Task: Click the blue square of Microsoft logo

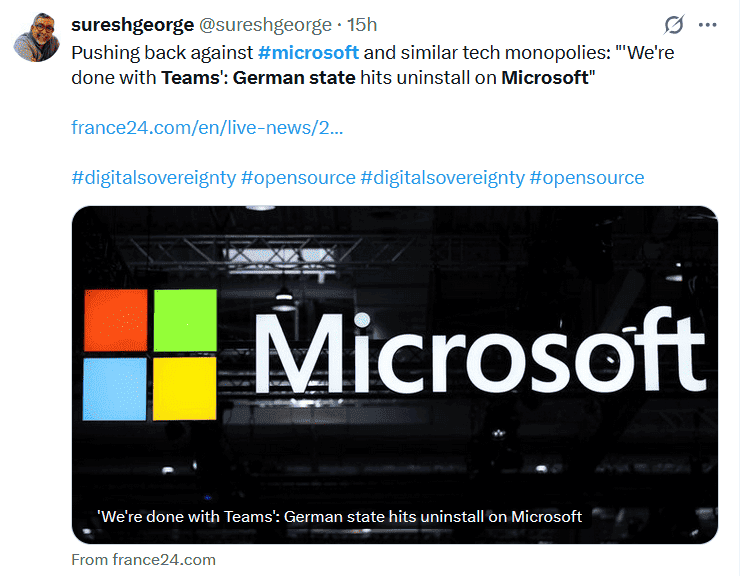Action: [116, 389]
